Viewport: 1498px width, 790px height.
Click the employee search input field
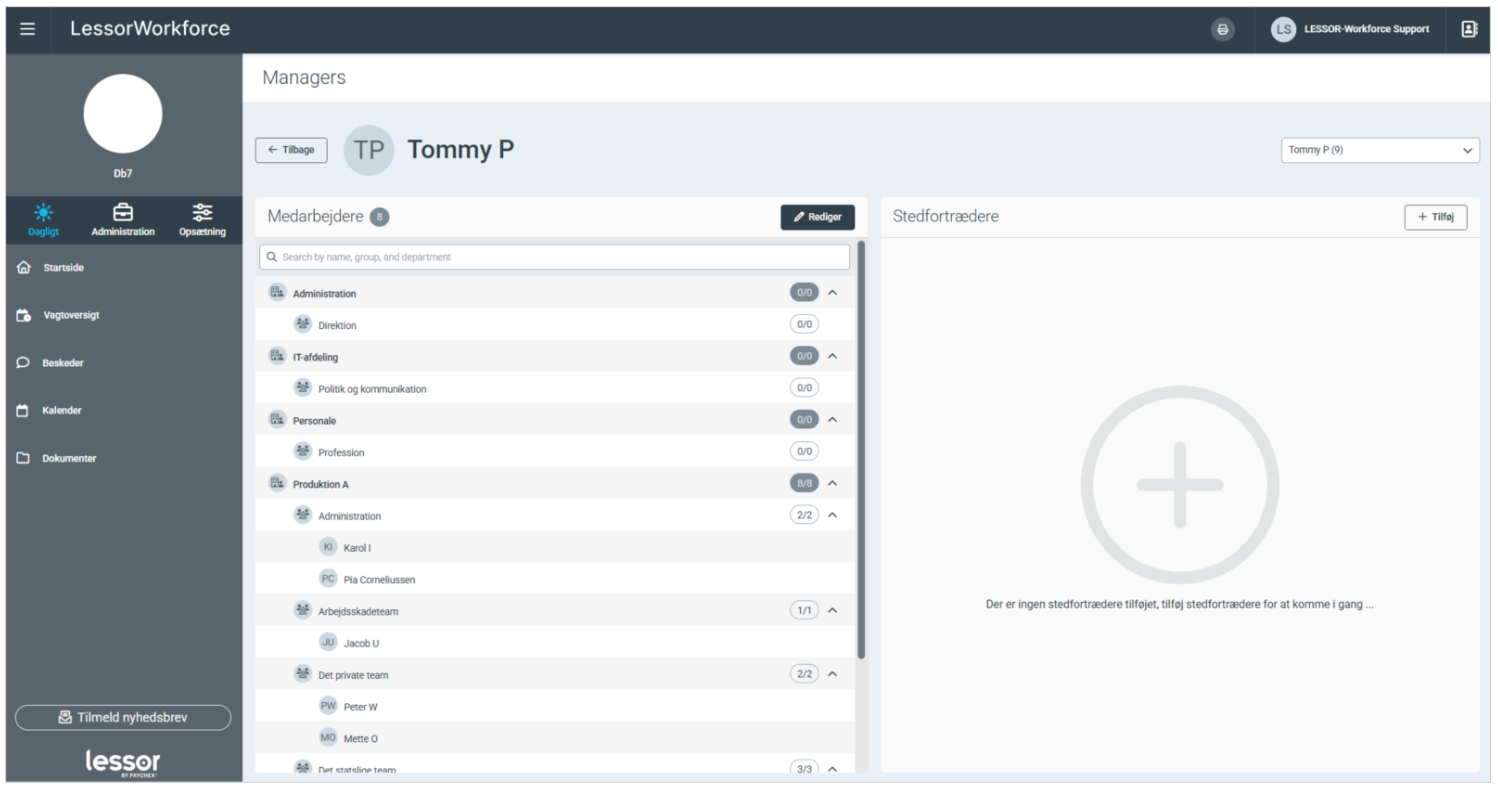point(555,257)
